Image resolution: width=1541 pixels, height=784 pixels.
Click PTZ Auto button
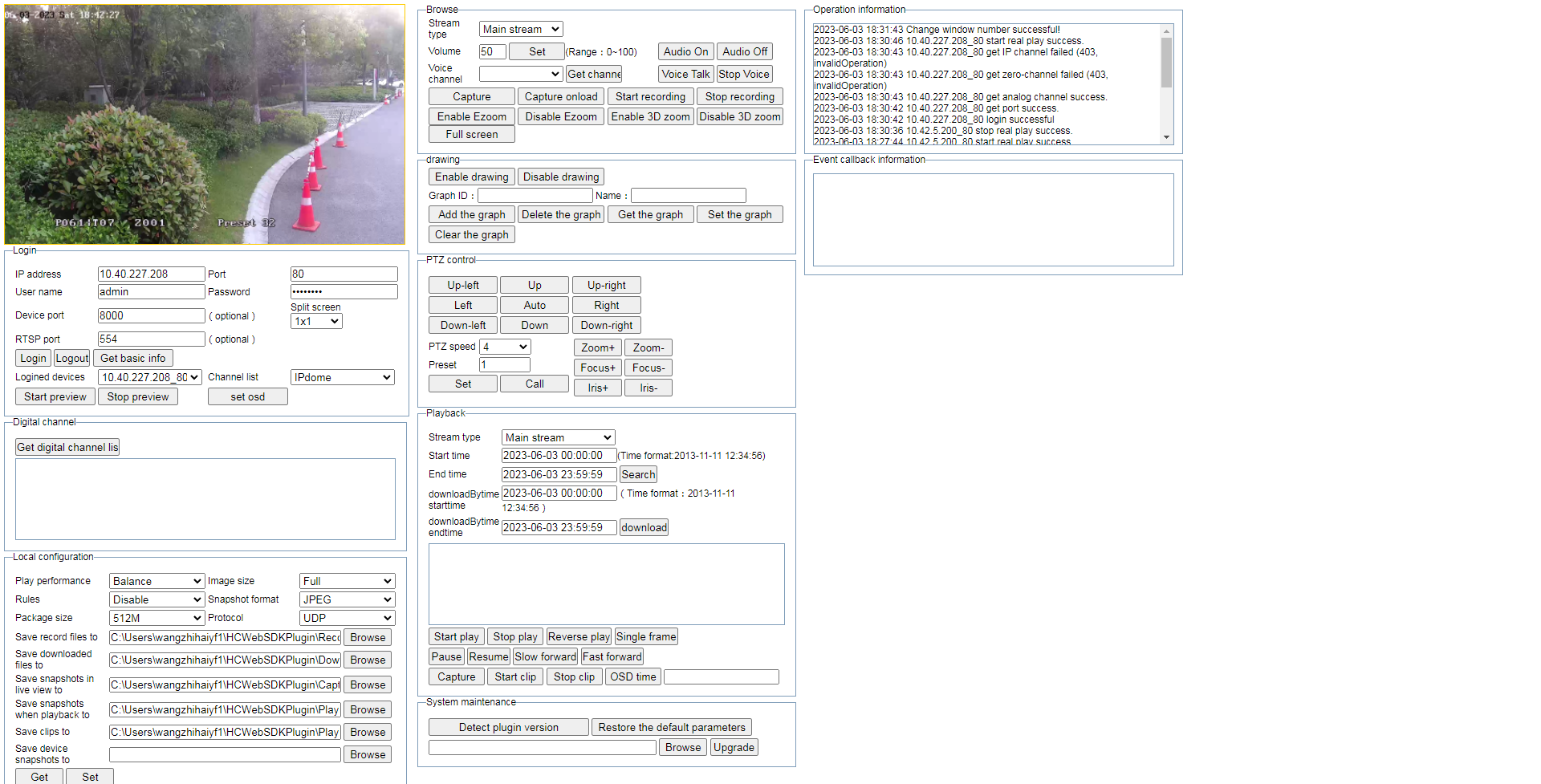click(535, 305)
